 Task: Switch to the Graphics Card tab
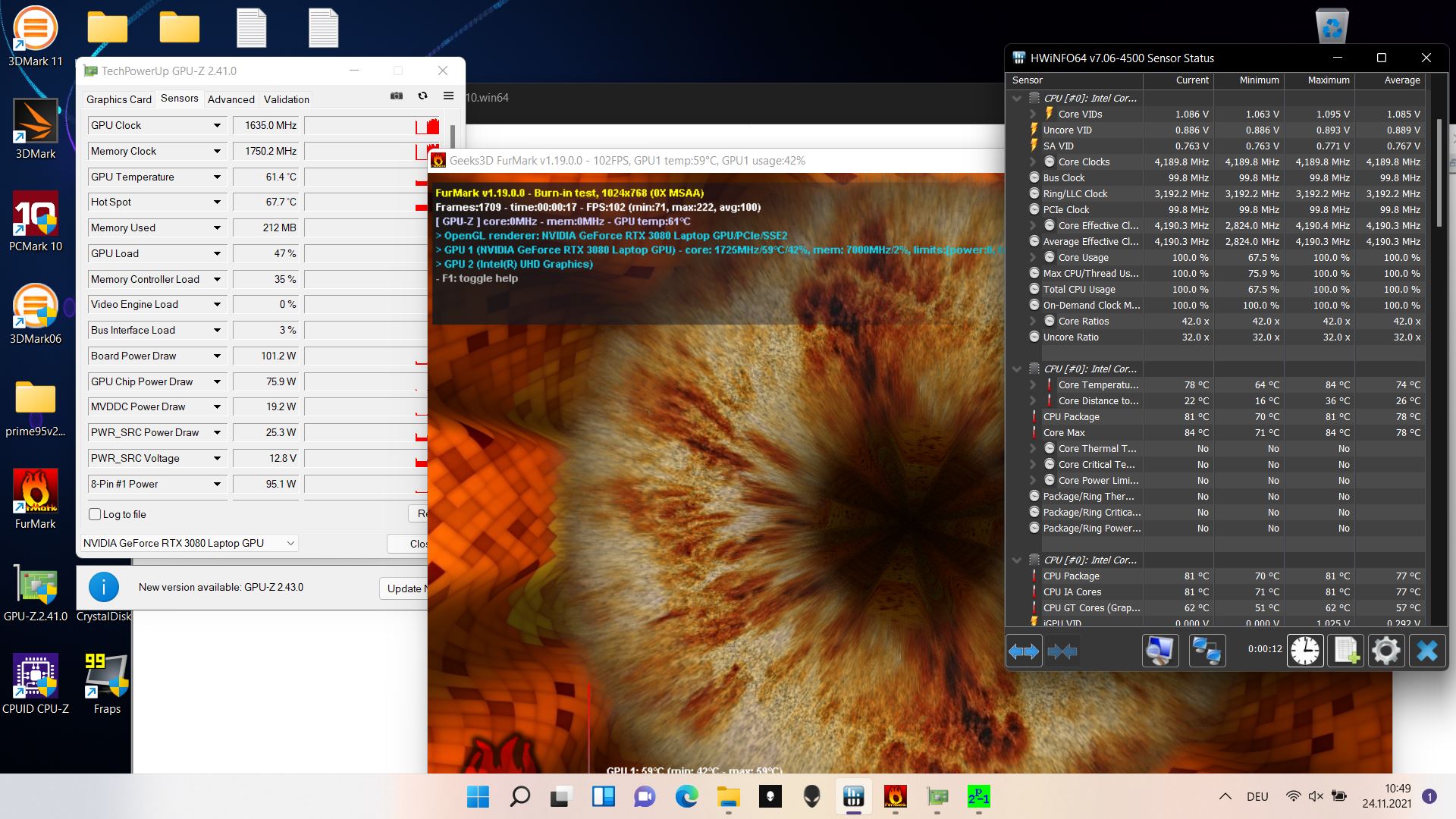118,99
